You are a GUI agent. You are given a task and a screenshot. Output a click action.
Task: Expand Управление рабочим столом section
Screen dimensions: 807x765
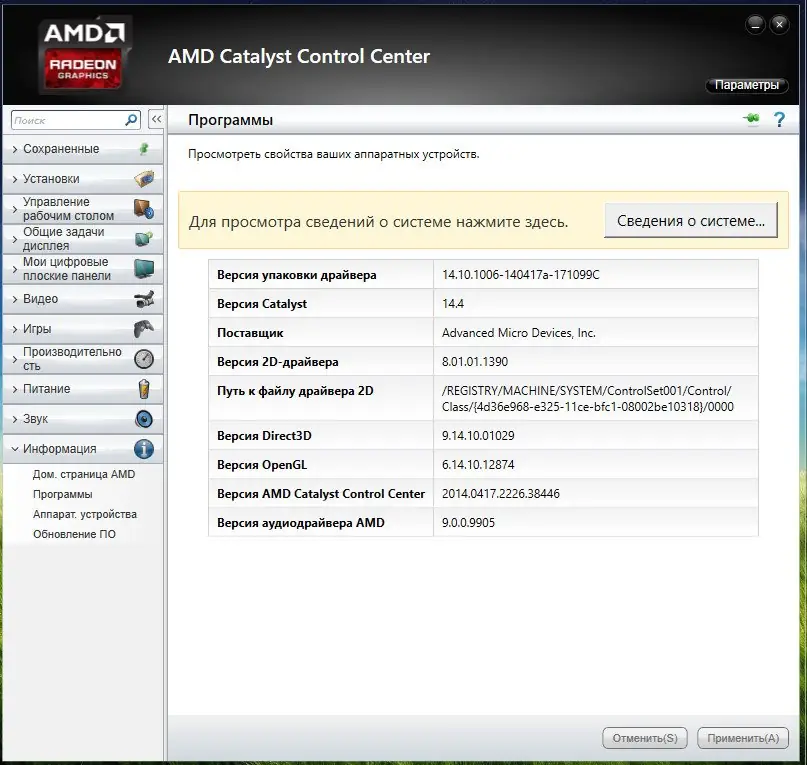coord(83,209)
